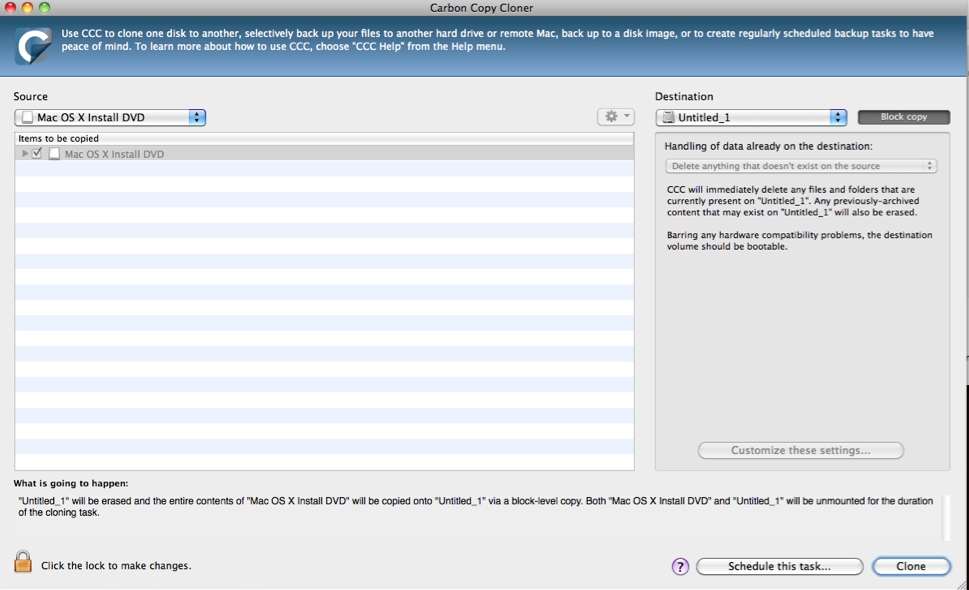Image resolution: width=969 pixels, height=590 pixels.
Task: Click the Destination disk icon for Untitled_1
Action: pyautogui.click(x=668, y=117)
